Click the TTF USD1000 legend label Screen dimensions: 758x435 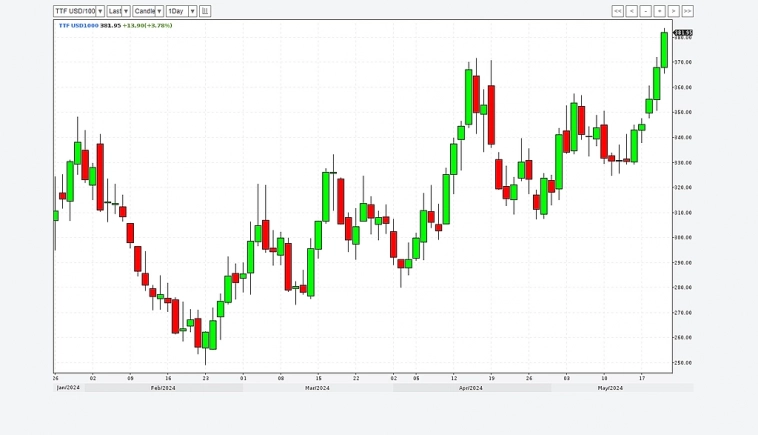[78, 25]
